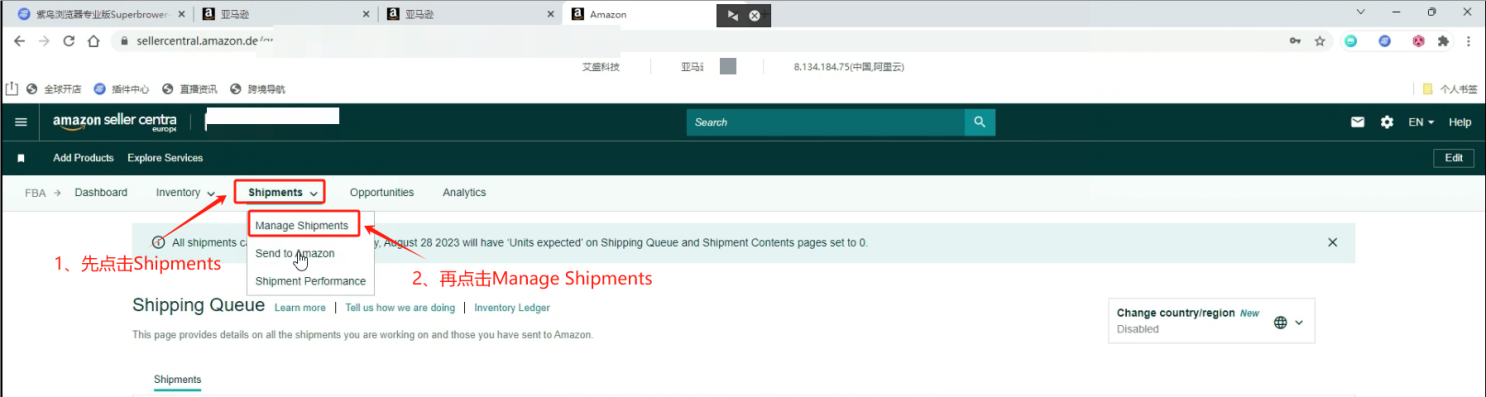Click the password key icon in address bar
1486x397 pixels.
[1295, 41]
